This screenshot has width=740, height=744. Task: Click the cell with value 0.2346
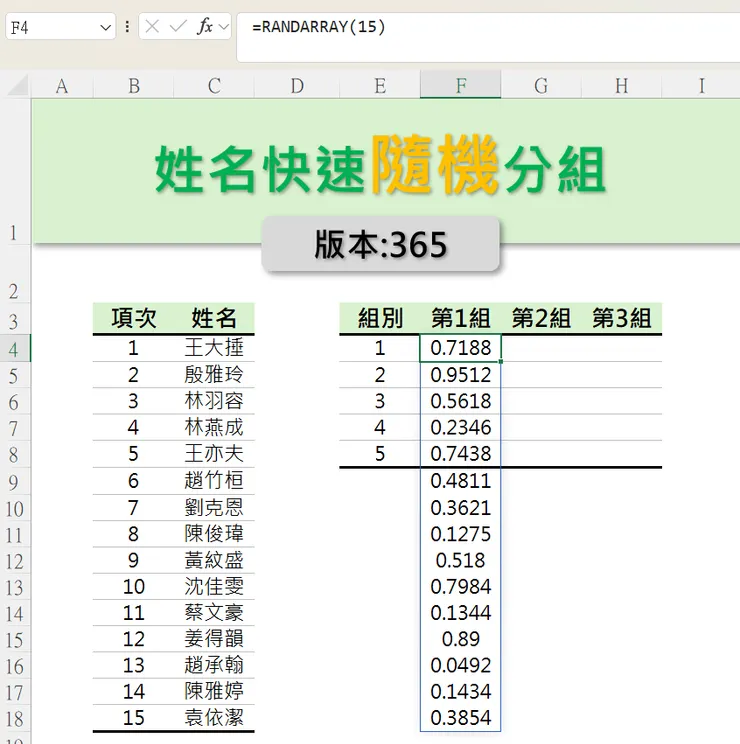[461, 428]
